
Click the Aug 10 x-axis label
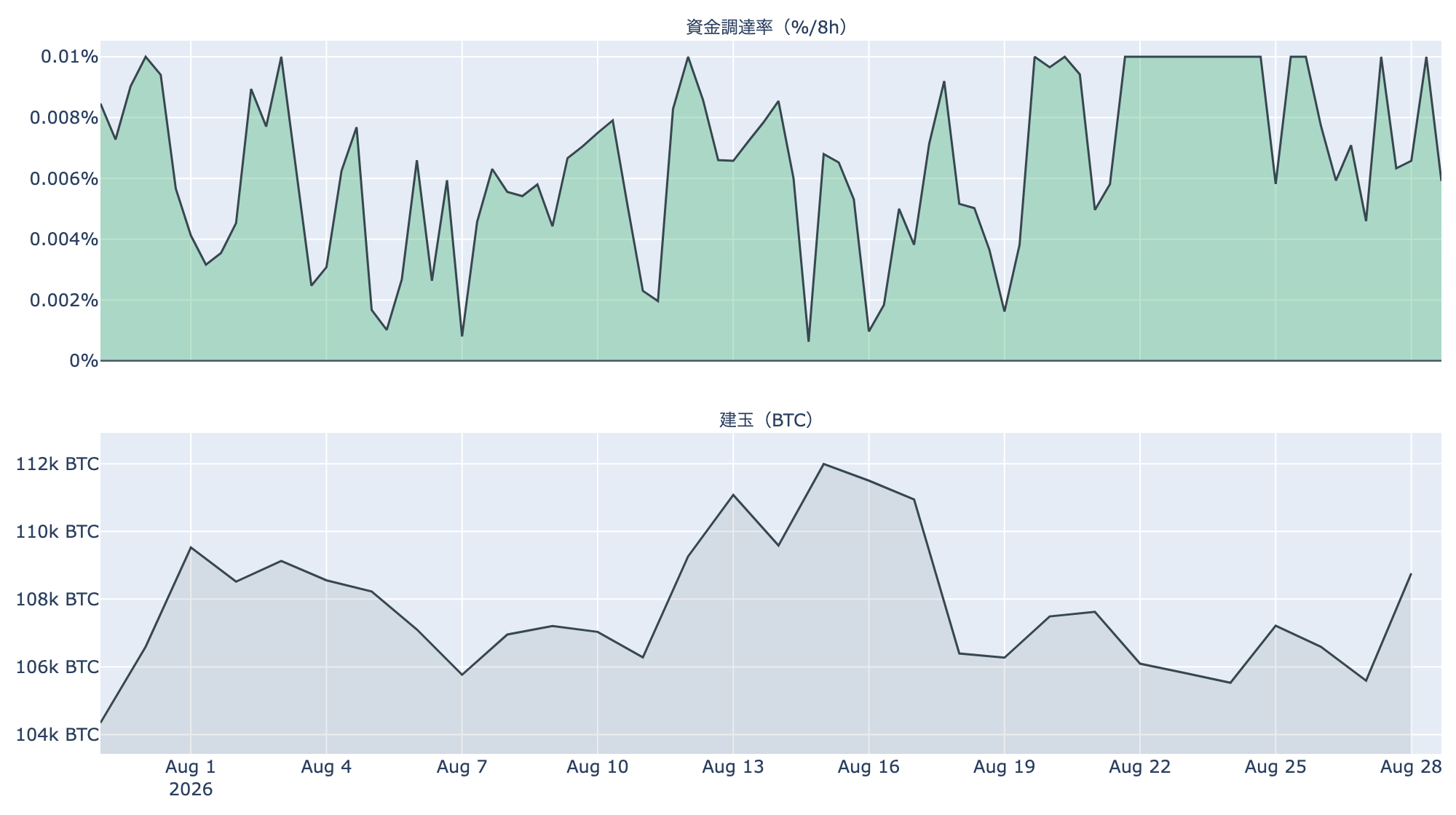click(x=598, y=767)
